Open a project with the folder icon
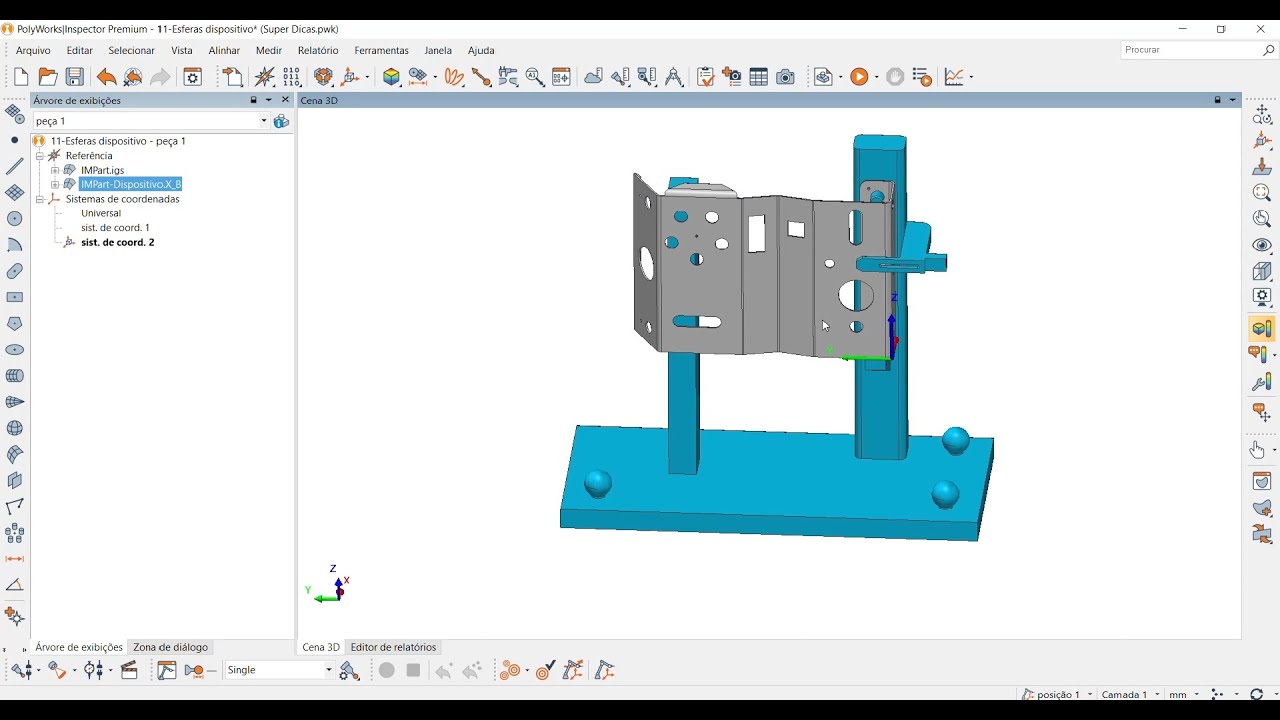1280x720 pixels. point(48,77)
